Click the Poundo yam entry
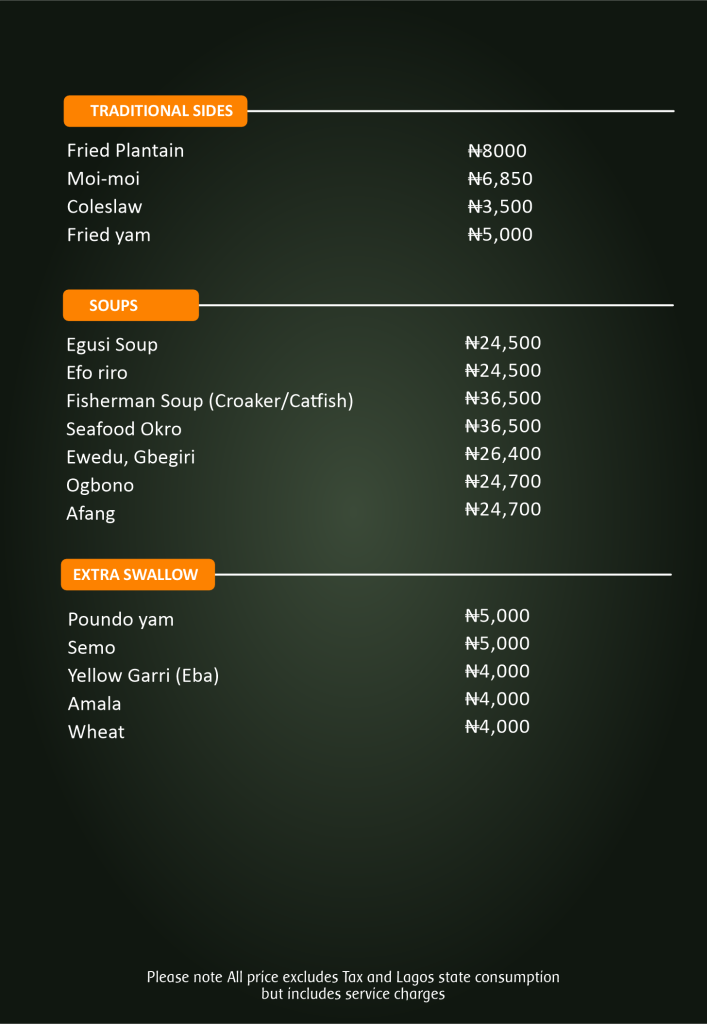 click(121, 620)
